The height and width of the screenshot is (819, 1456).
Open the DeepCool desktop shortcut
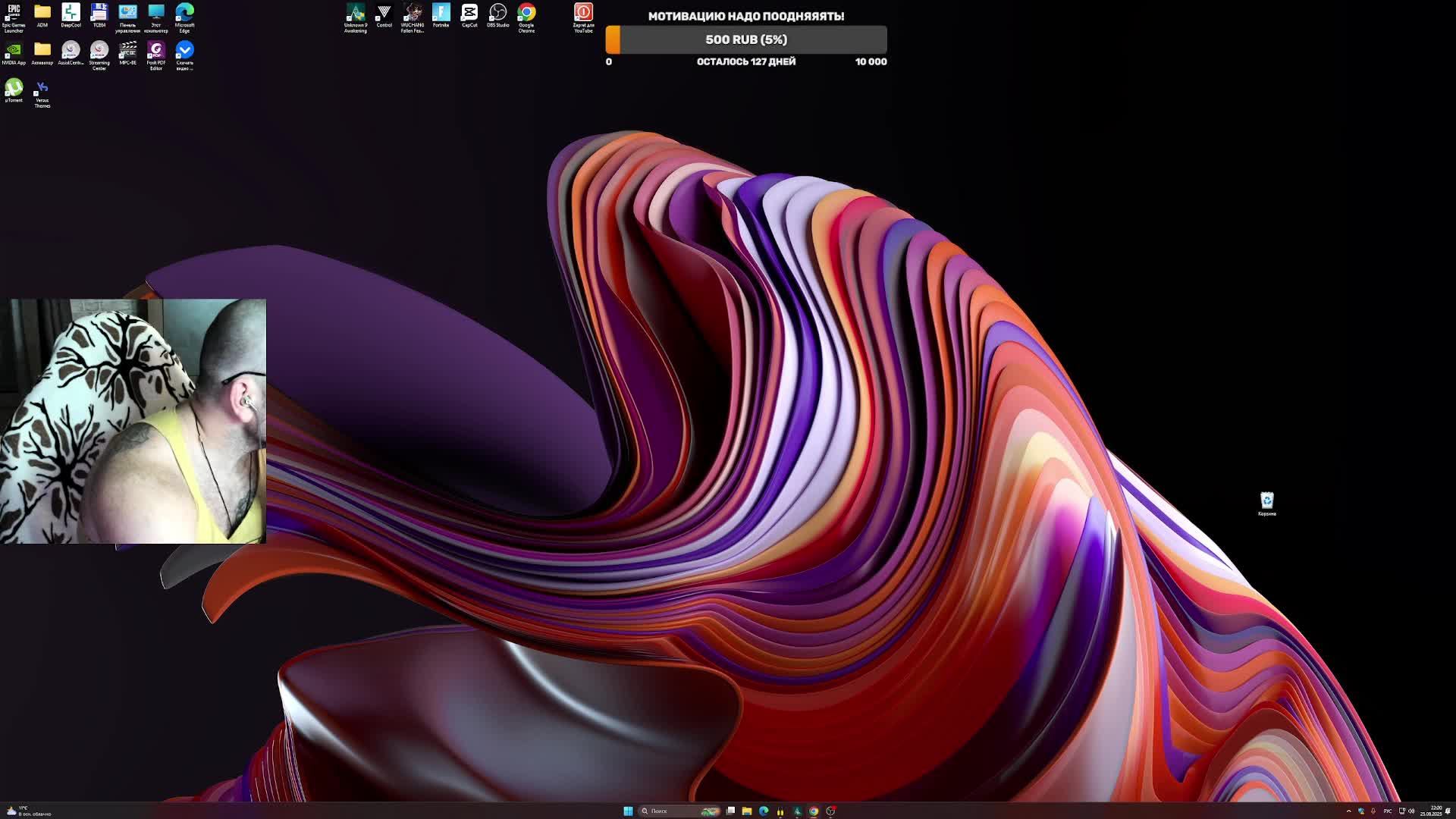(x=71, y=13)
